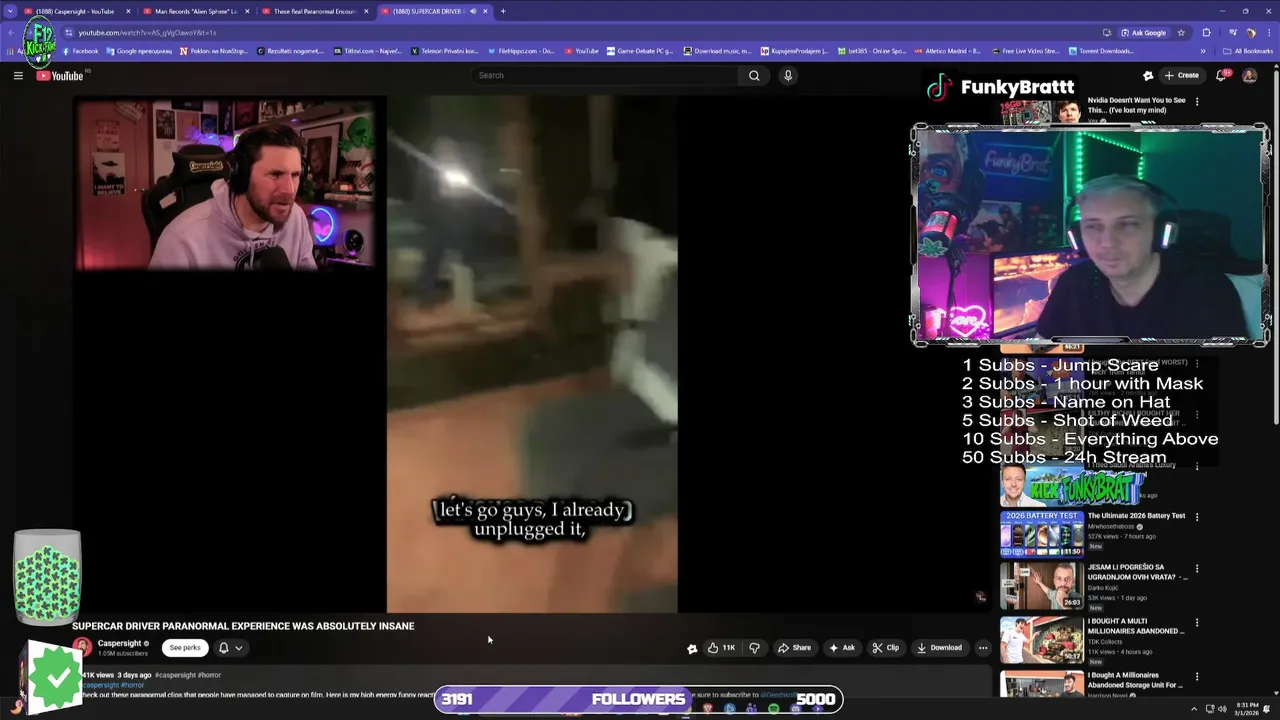
Task: Open the Caspersight channel name link
Action: (119, 643)
